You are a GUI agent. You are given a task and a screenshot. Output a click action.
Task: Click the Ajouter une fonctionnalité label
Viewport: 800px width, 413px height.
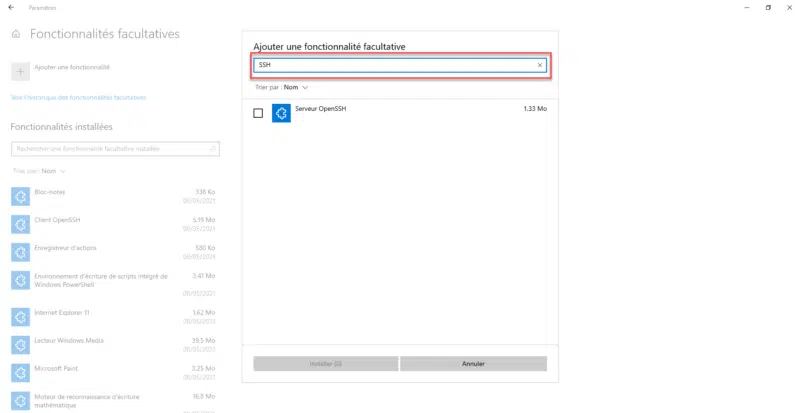[x=72, y=67]
